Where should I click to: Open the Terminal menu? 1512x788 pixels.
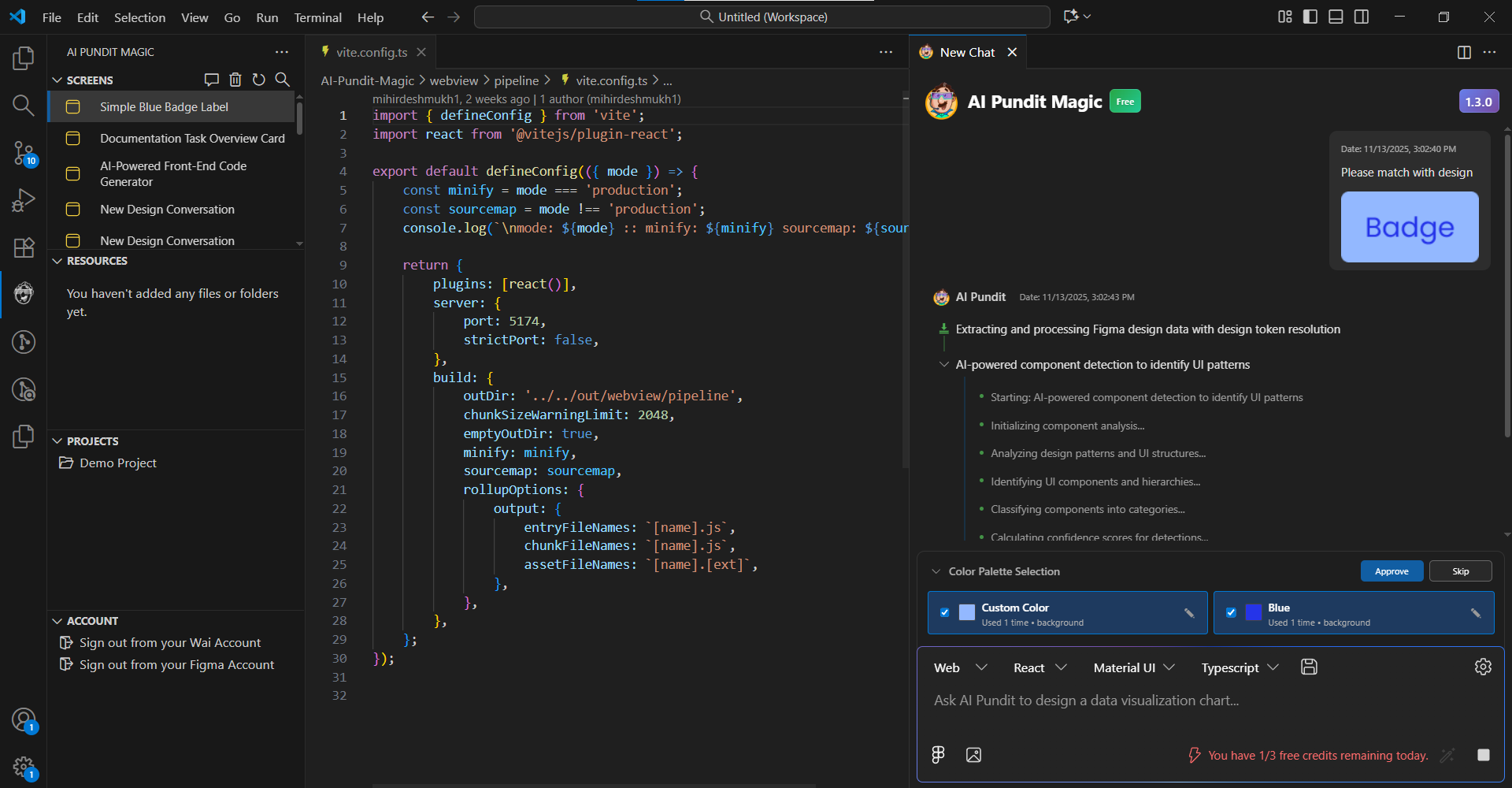(317, 17)
